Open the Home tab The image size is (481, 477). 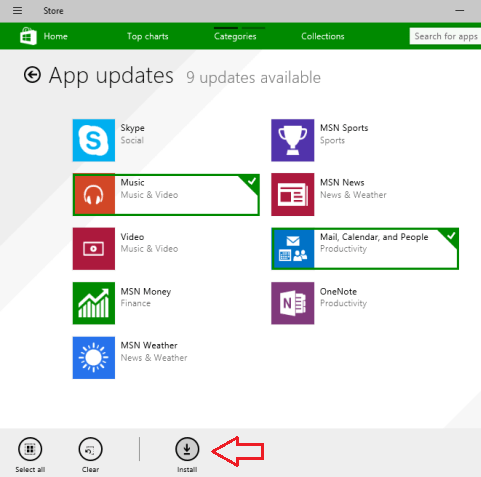tap(56, 36)
